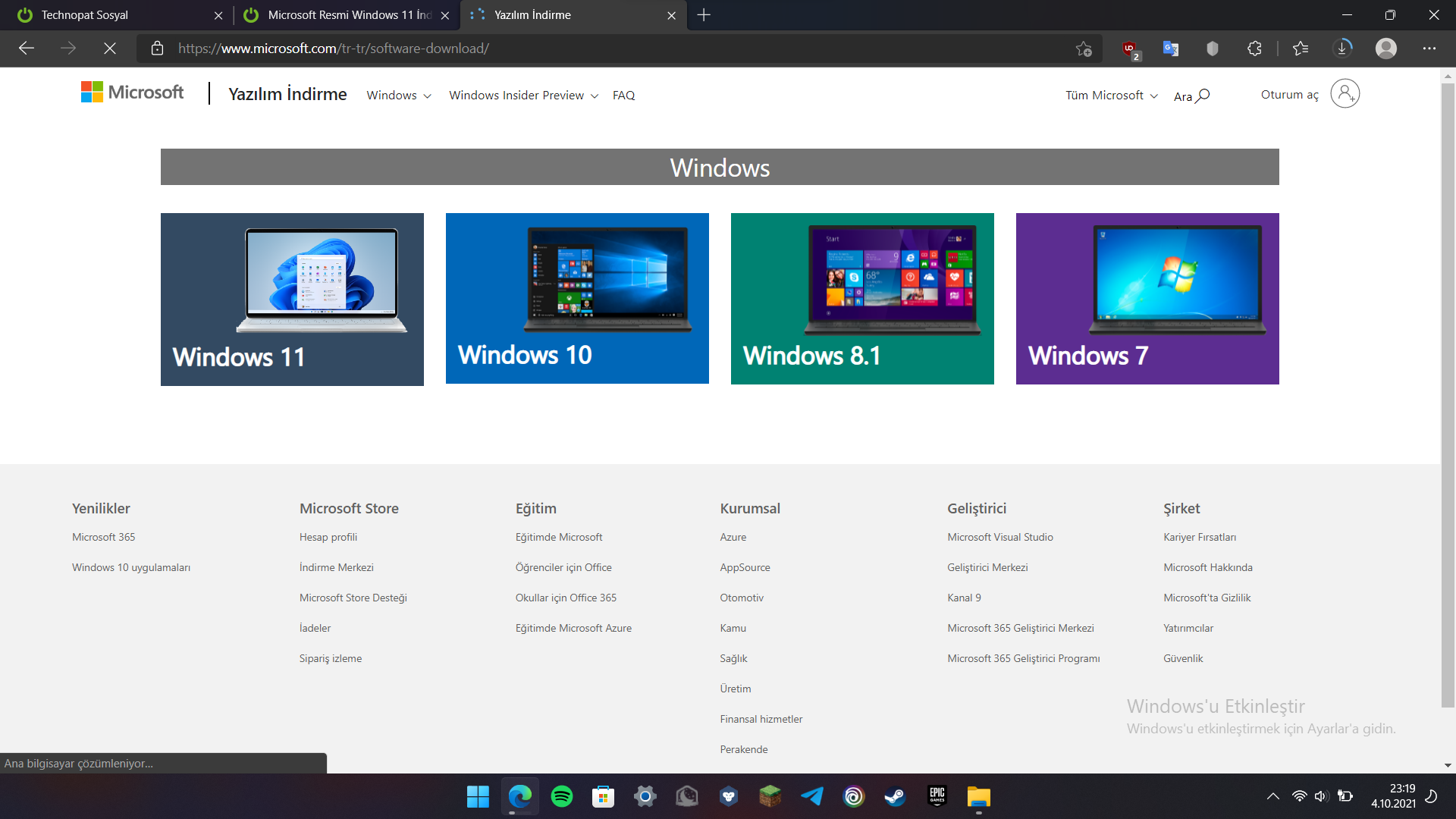Viewport: 1456px width, 819px height.
Task: Open Google Translate extension icon
Action: 1171,49
